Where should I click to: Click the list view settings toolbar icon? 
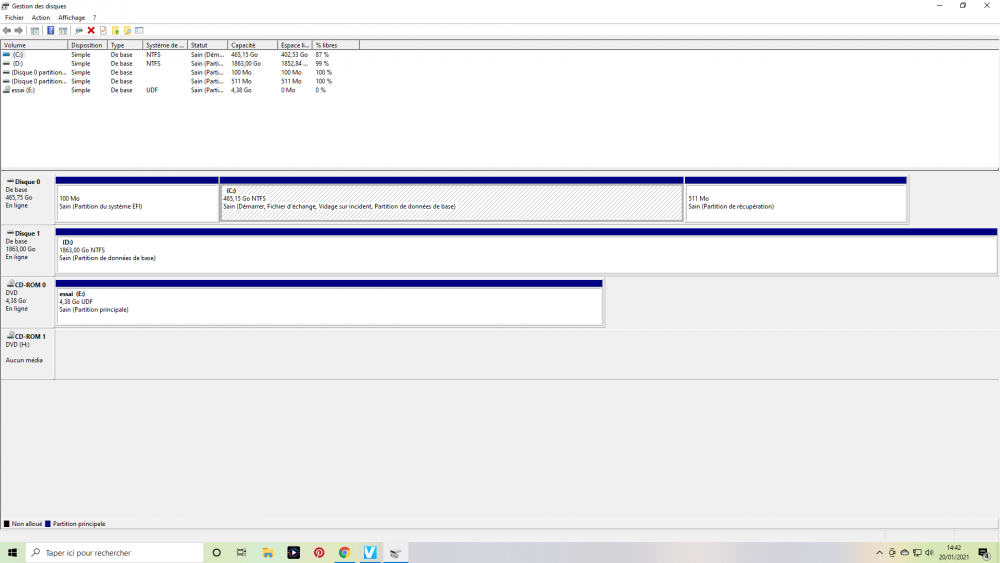click(x=139, y=31)
